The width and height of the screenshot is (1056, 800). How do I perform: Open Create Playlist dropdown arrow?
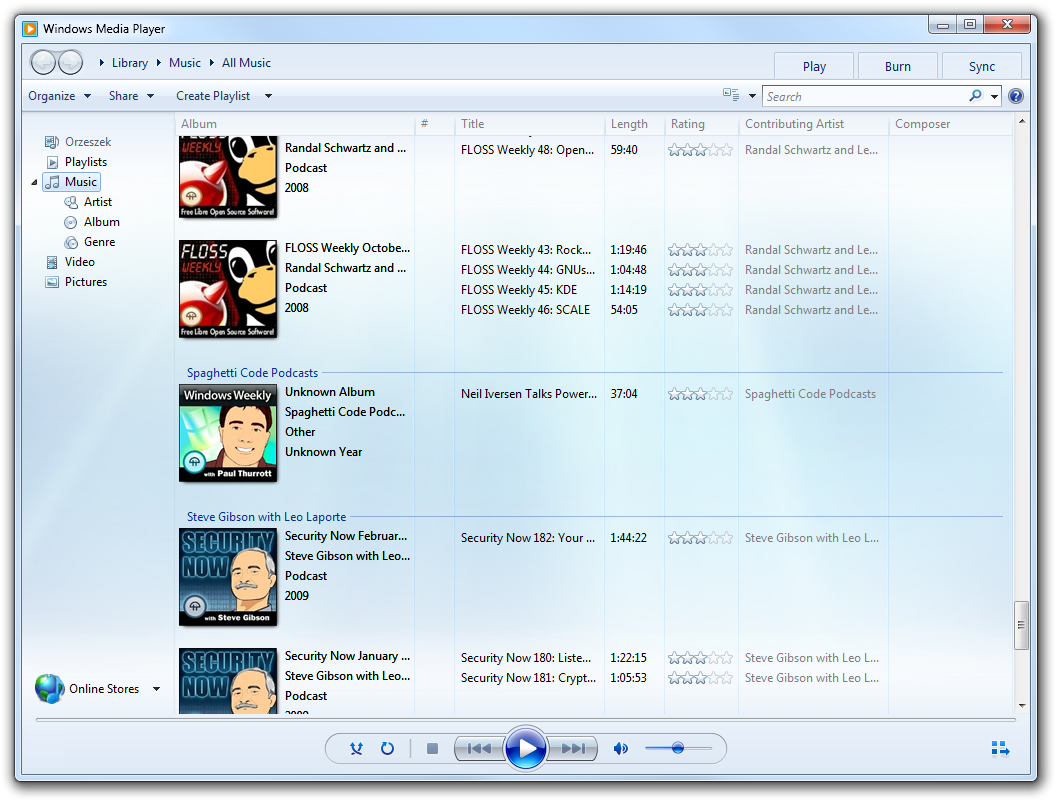pyautogui.click(x=268, y=96)
